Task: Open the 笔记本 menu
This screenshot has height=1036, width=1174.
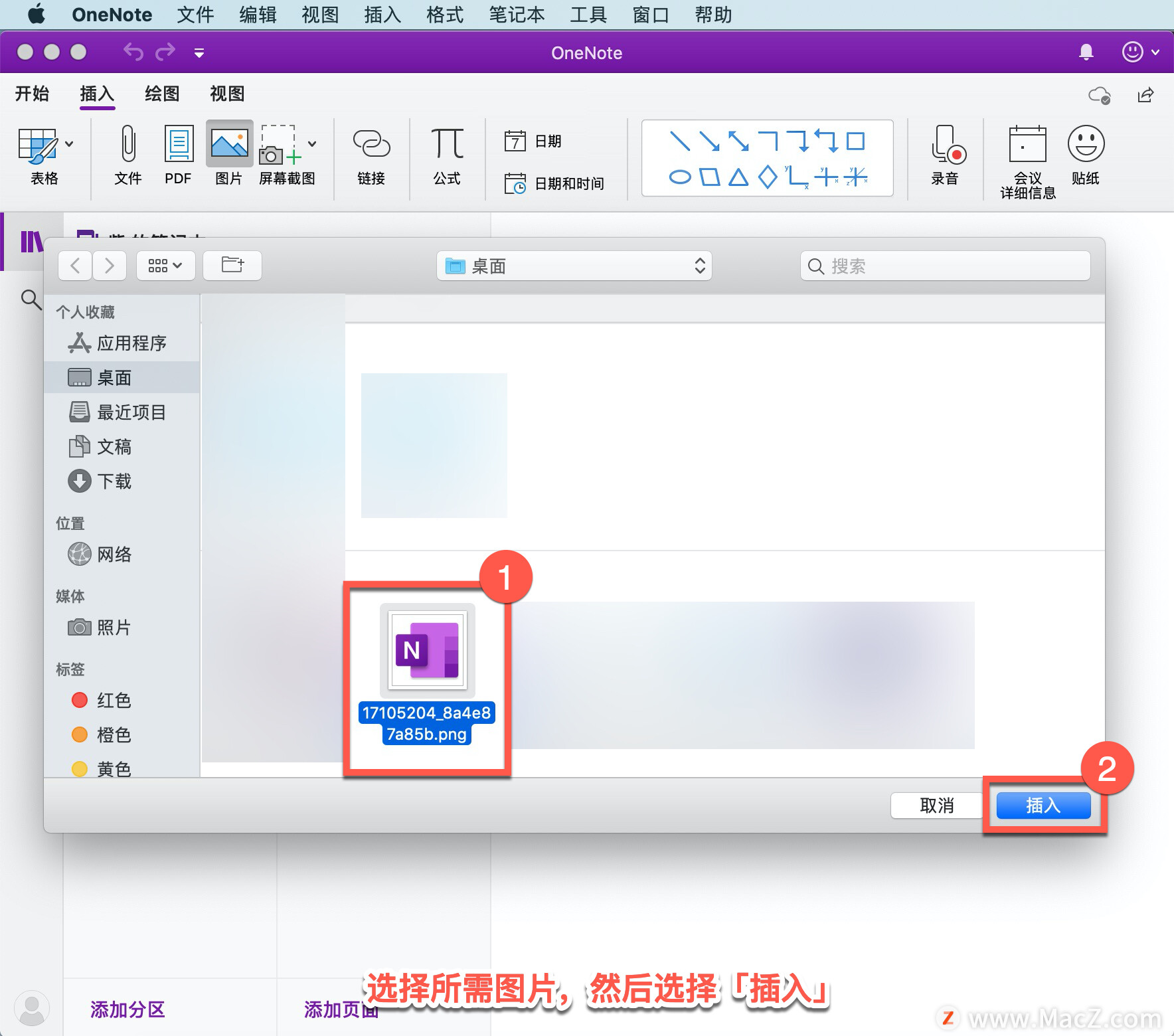Action: [517, 15]
